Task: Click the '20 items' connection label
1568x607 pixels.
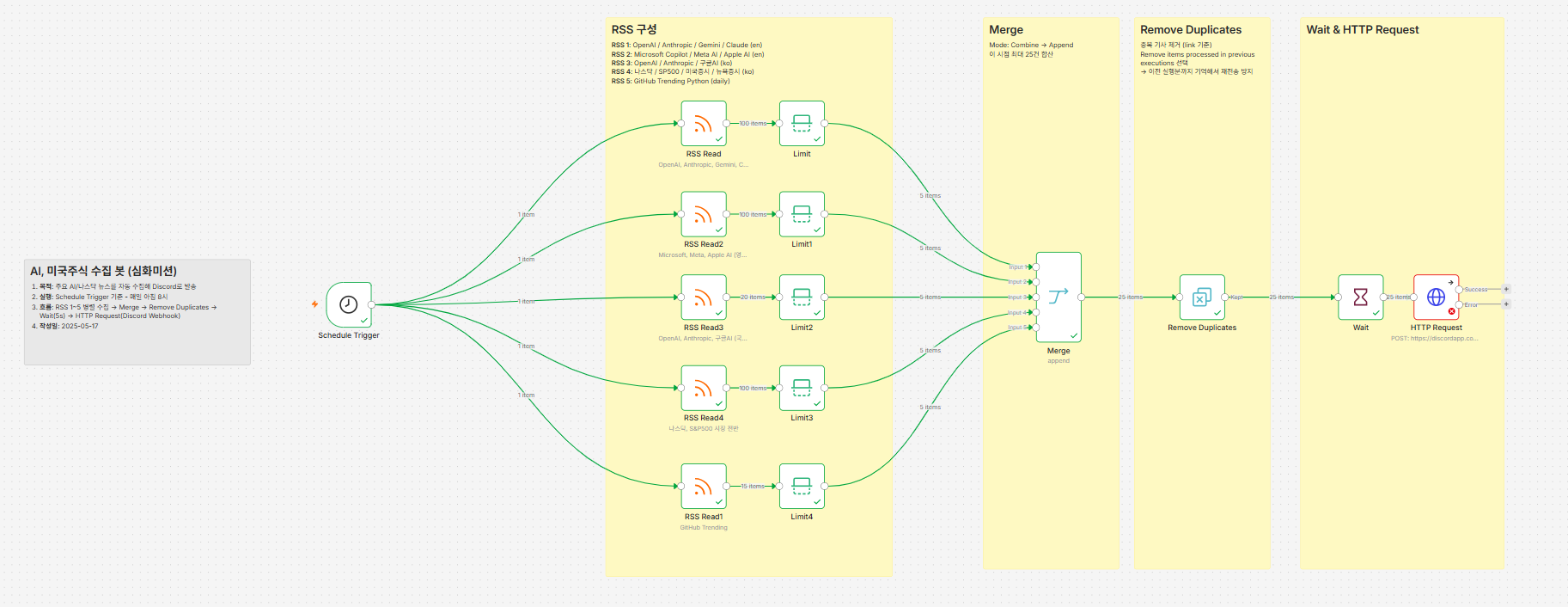Action: click(753, 297)
